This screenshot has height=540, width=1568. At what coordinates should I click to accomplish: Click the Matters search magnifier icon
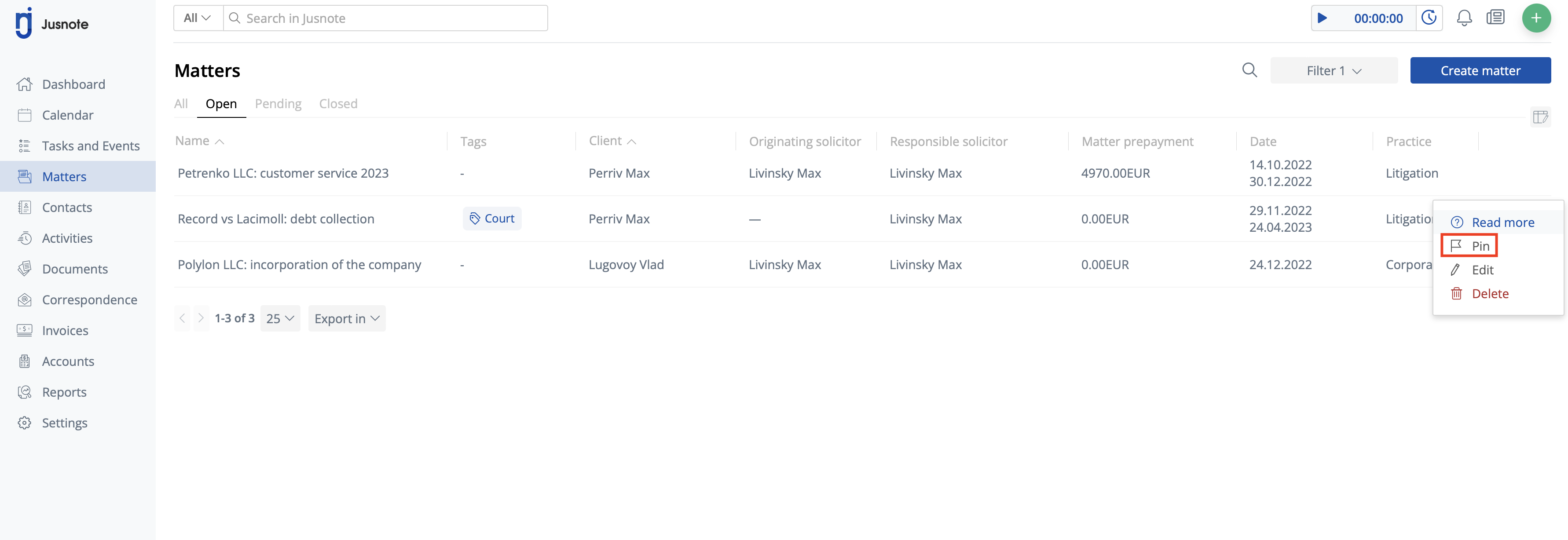(1249, 70)
